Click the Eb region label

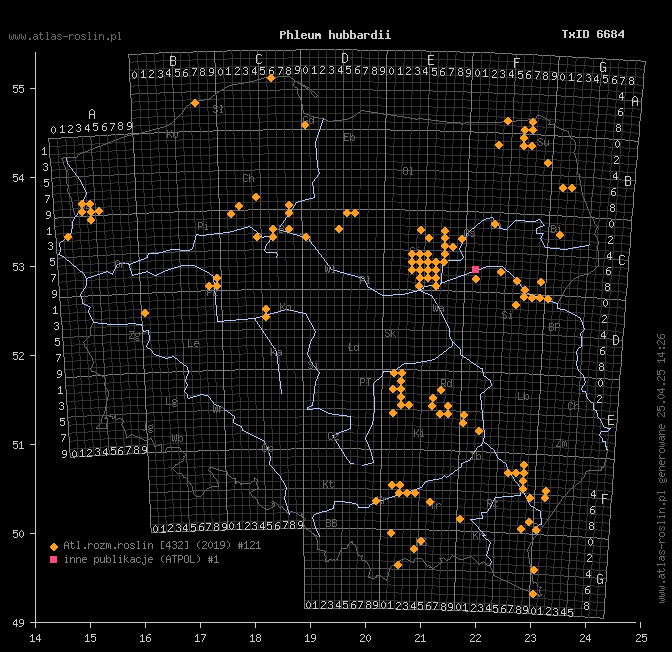(349, 137)
